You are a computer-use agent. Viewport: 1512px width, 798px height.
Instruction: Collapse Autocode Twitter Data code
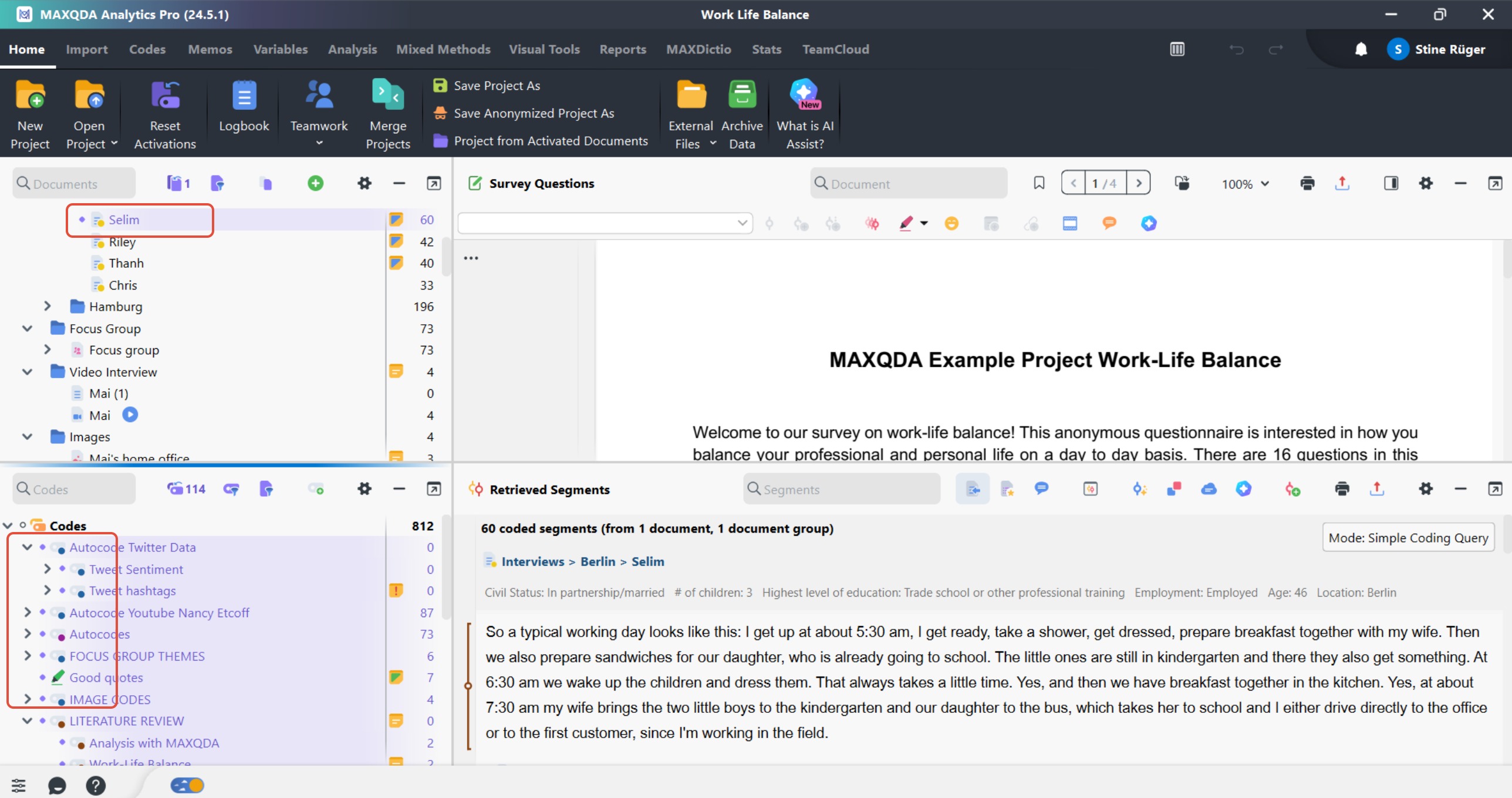[x=27, y=547]
